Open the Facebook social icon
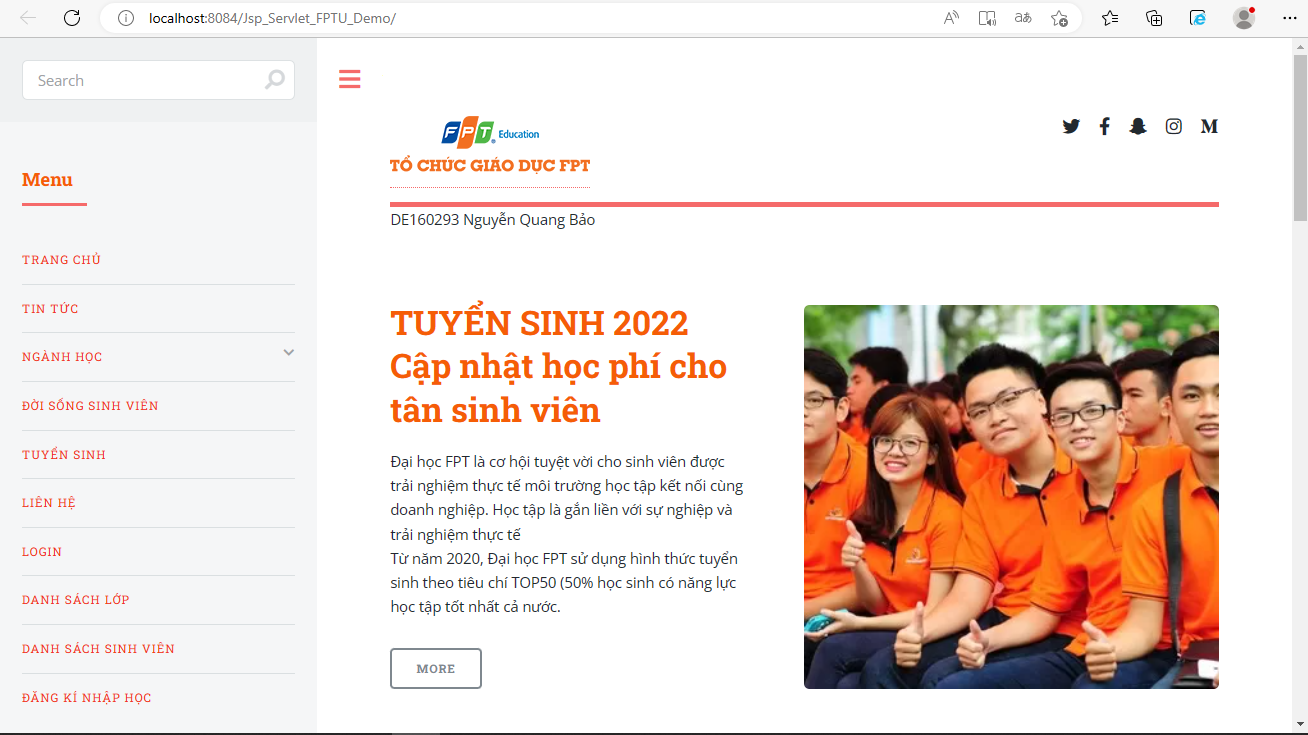This screenshot has height=735, width=1308. click(x=1104, y=127)
